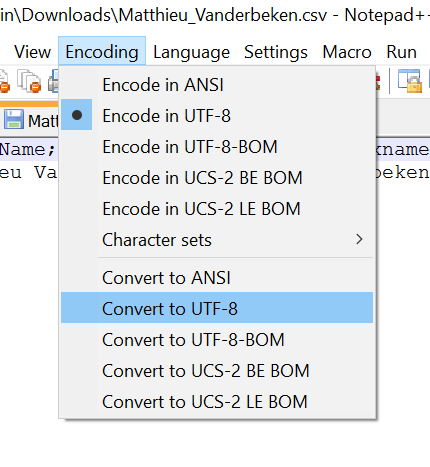The width and height of the screenshot is (430, 467).
Task: Click the synchronize scrolling lock icon
Action: pos(410,81)
